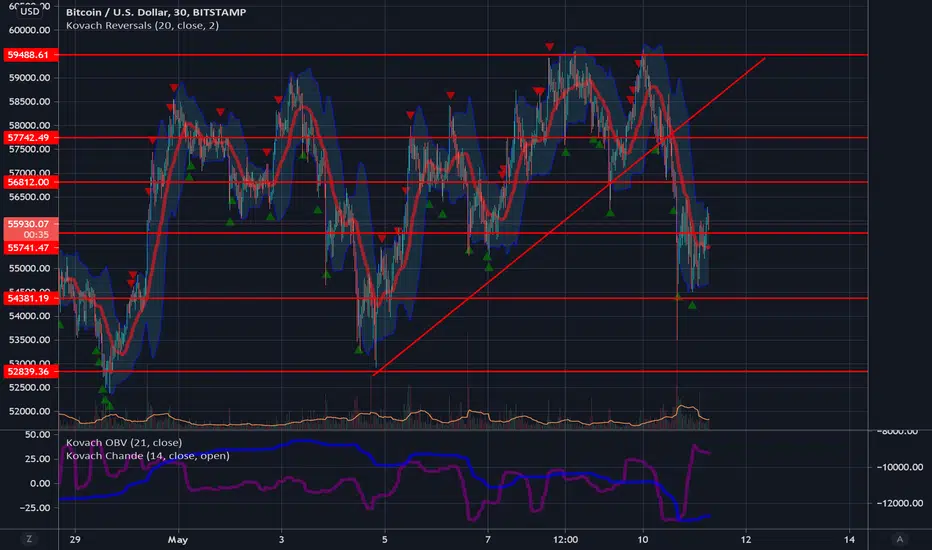Click the Z timezone button
The height and width of the screenshot is (550, 932).
pos(29,539)
